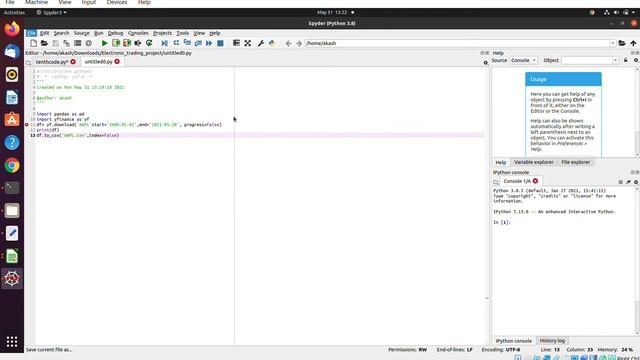Open Editor pane options gear icon
Image resolution: width=640 pixels, height=360 pixels.
485,62
